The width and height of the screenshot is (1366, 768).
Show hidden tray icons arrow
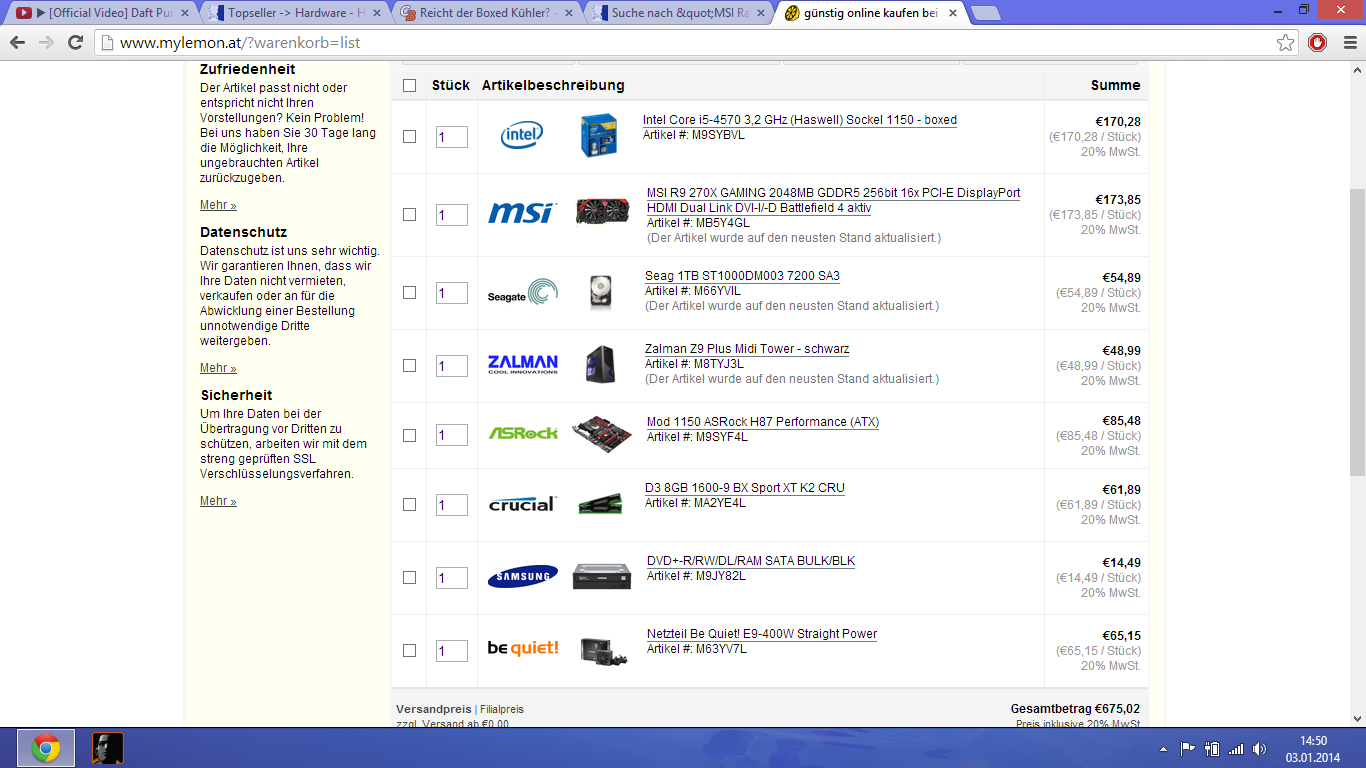click(1163, 749)
